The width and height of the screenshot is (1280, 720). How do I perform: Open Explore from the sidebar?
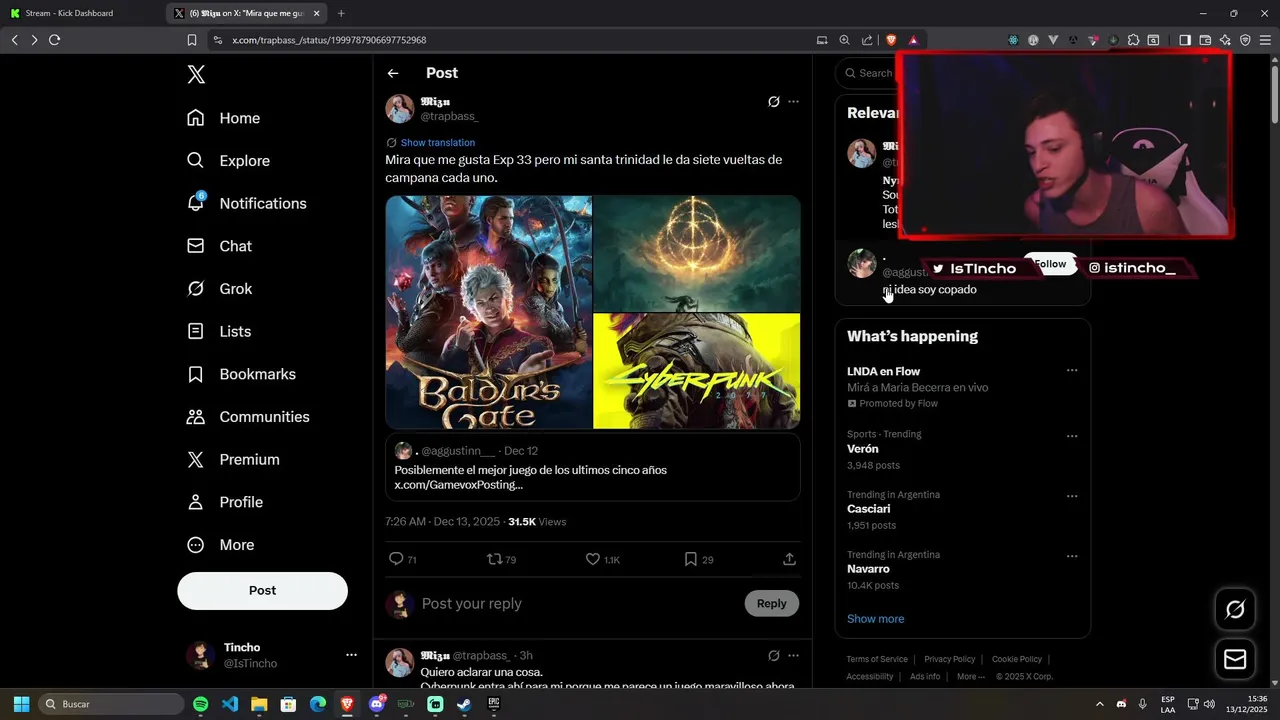pos(228,161)
